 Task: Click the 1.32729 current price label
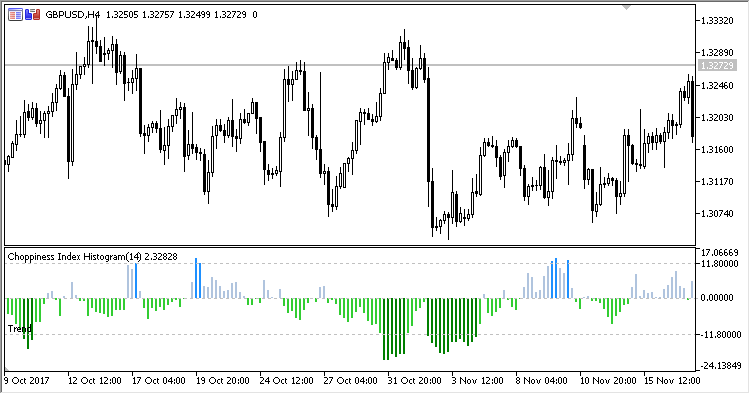pyautogui.click(x=716, y=66)
